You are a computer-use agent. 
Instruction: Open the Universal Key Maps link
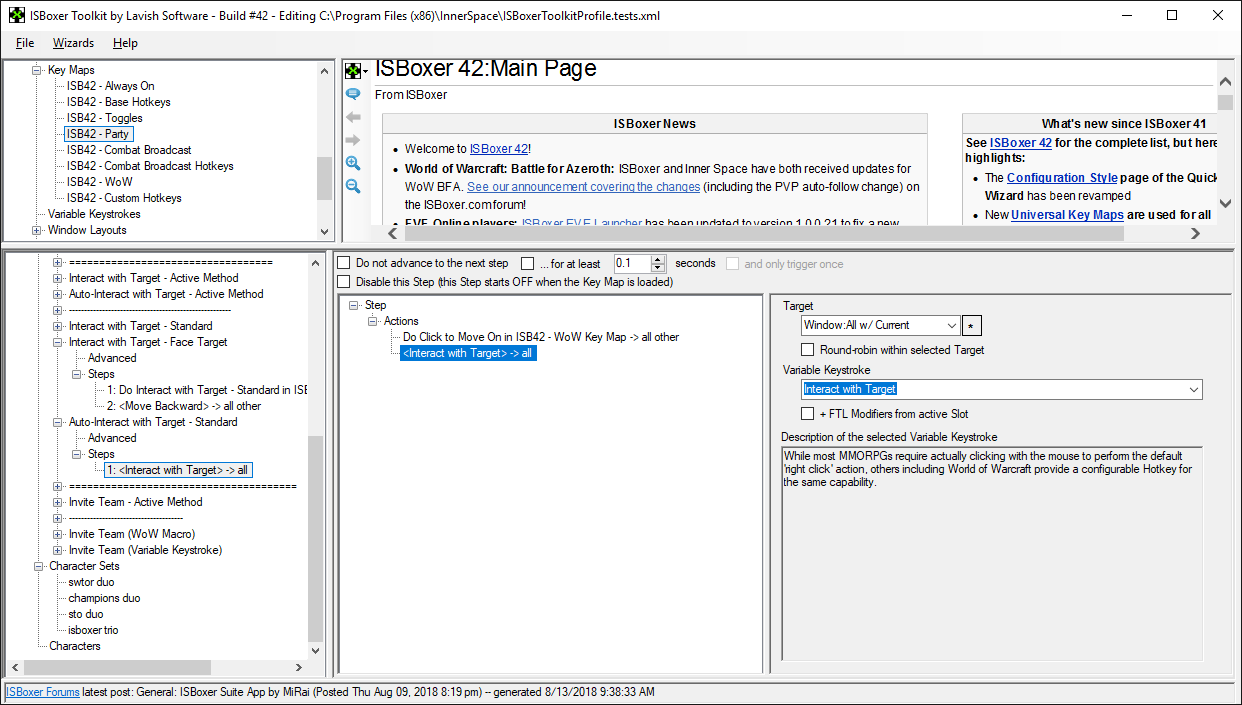[x=1068, y=215]
